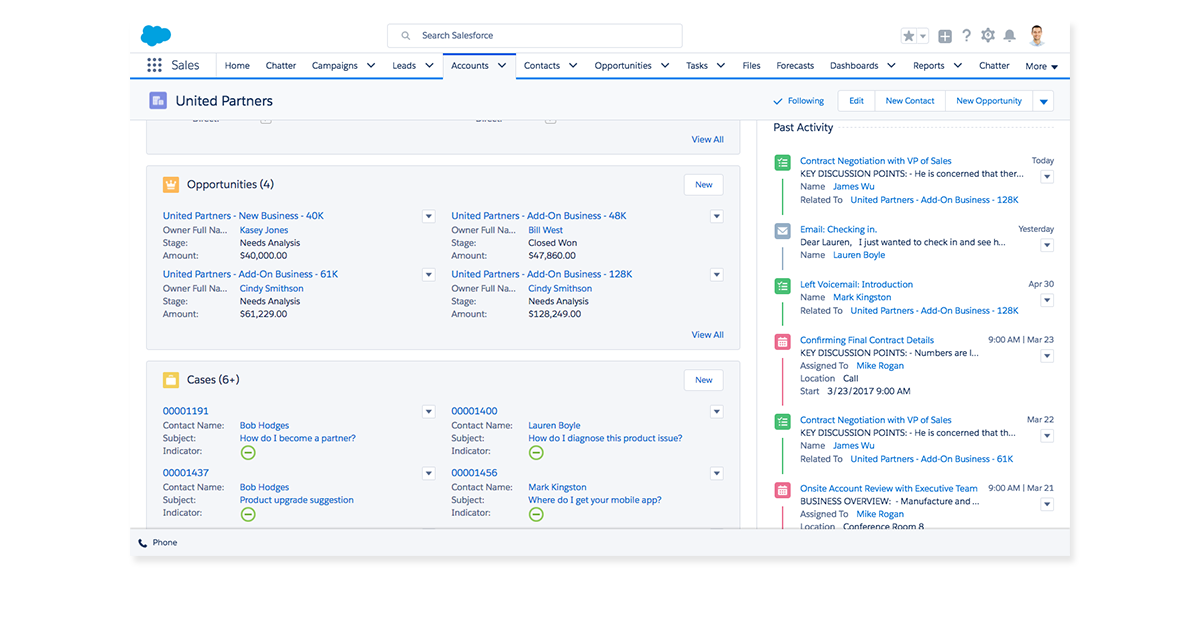Switch to the Forecasts tab
1200x640 pixels.
pos(795,66)
